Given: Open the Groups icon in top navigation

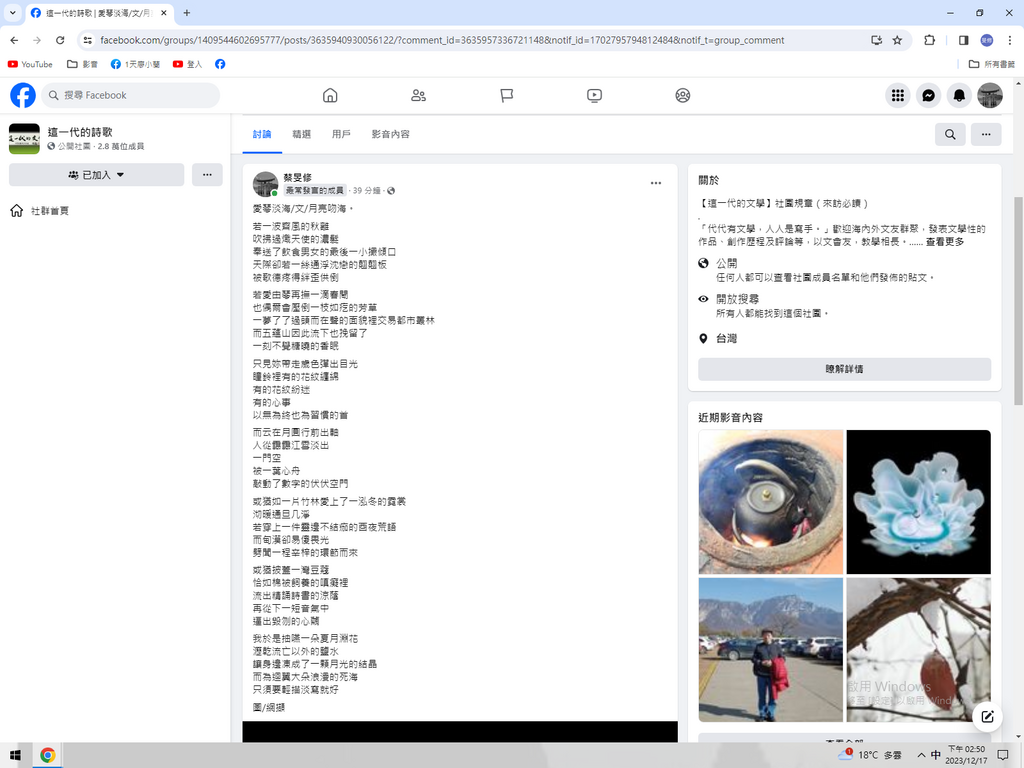Looking at the screenshot, I should point(682,95).
